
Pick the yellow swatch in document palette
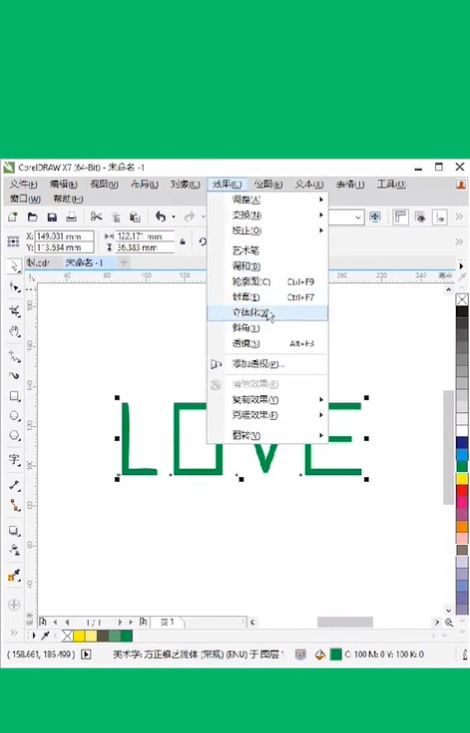80,636
